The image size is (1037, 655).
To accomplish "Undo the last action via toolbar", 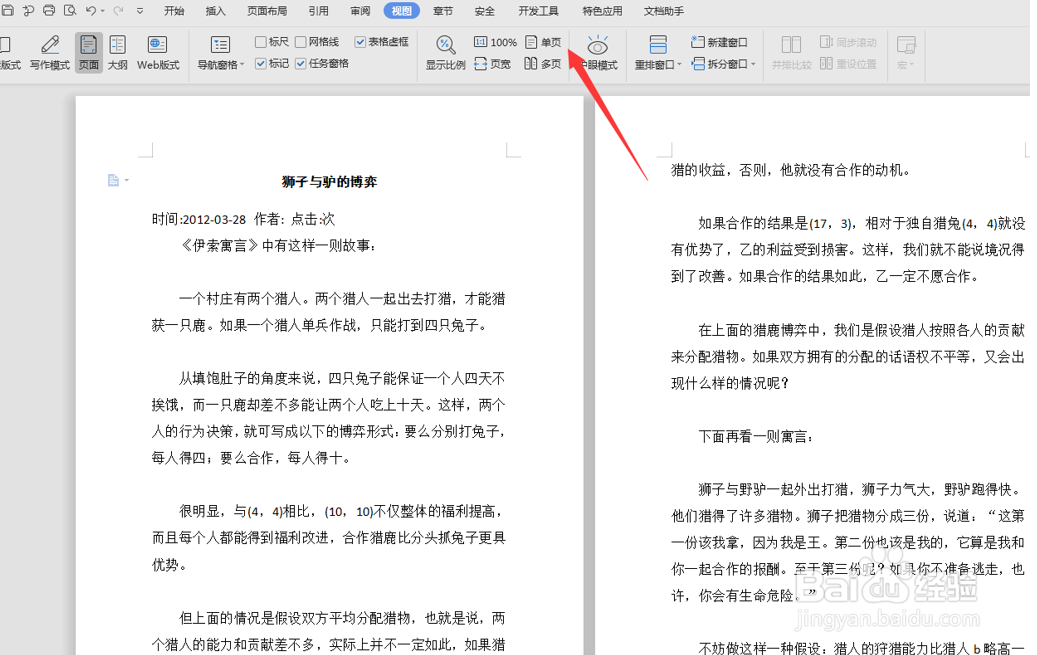I will tap(92, 11).
